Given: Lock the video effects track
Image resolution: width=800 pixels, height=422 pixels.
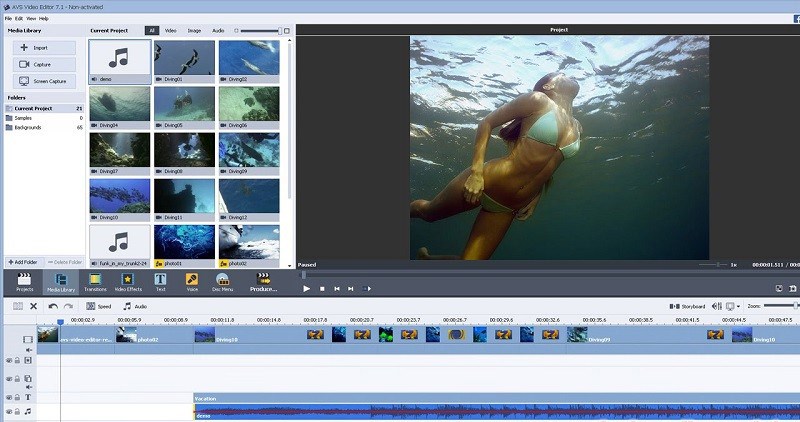Looking at the screenshot, I should coord(17,360).
